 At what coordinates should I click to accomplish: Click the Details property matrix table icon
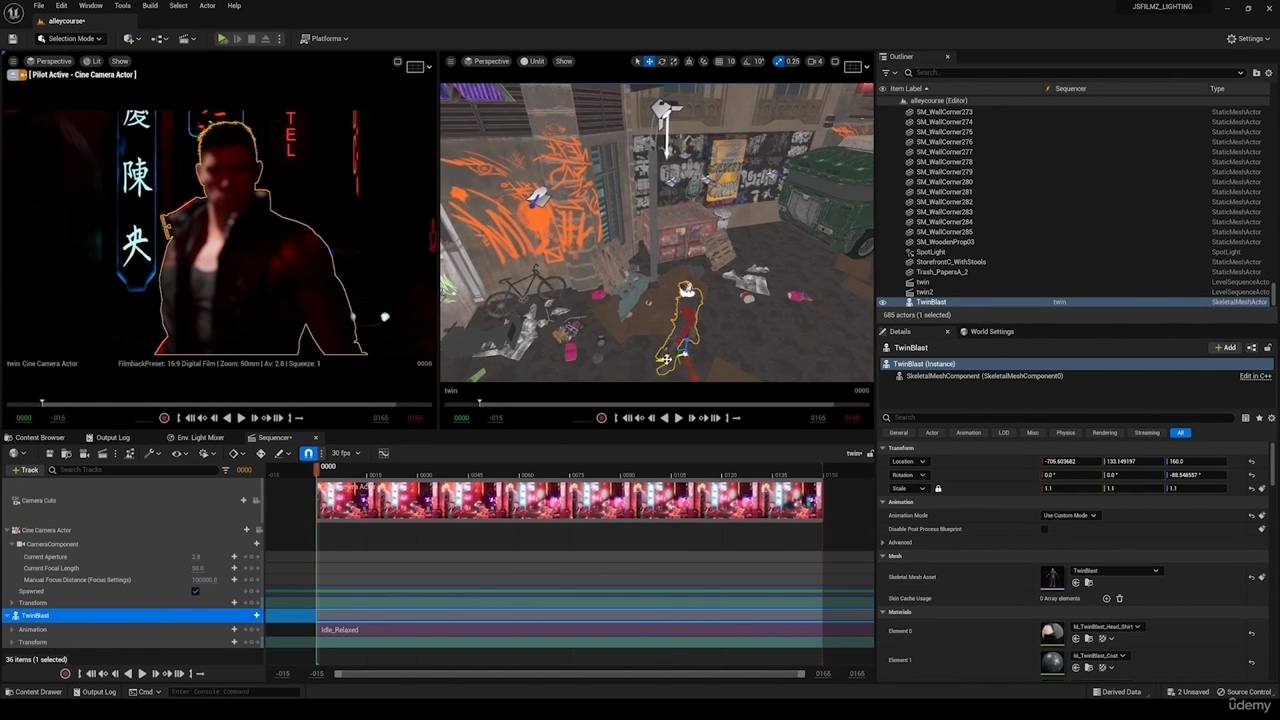point(1245,418)
